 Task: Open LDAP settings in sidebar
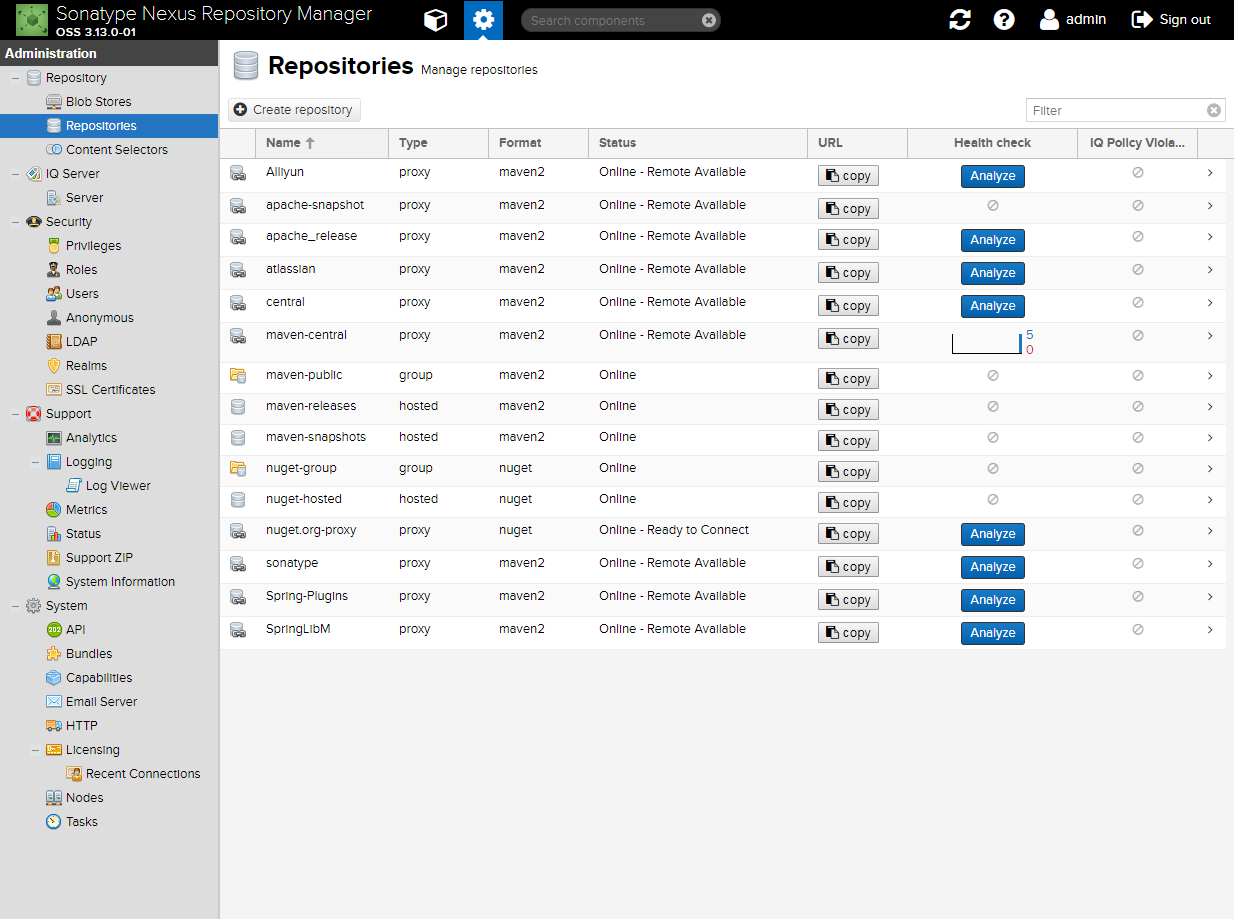81,342
